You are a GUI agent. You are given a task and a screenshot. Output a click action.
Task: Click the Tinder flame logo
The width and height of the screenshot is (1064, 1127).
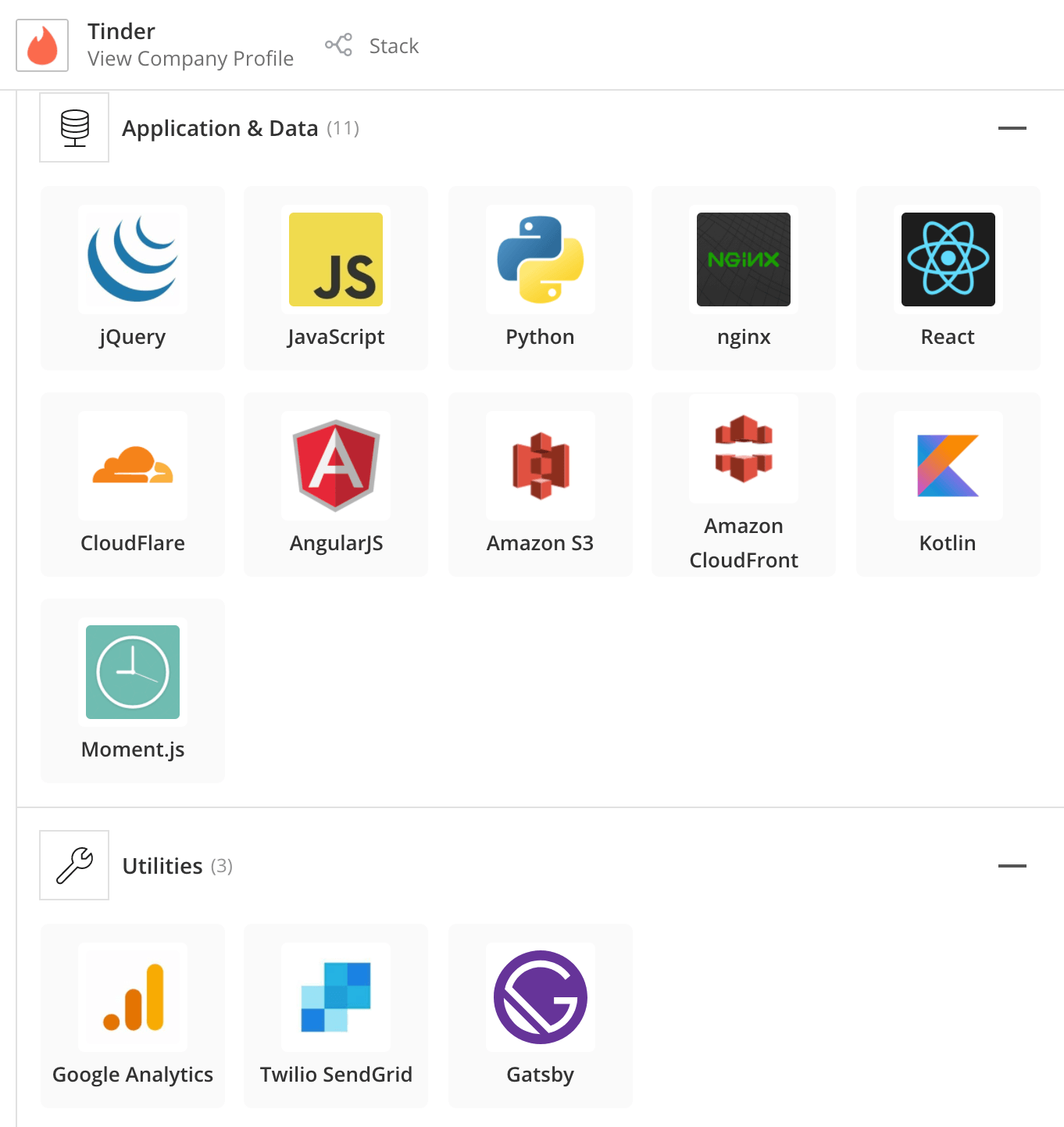(42, 45)
